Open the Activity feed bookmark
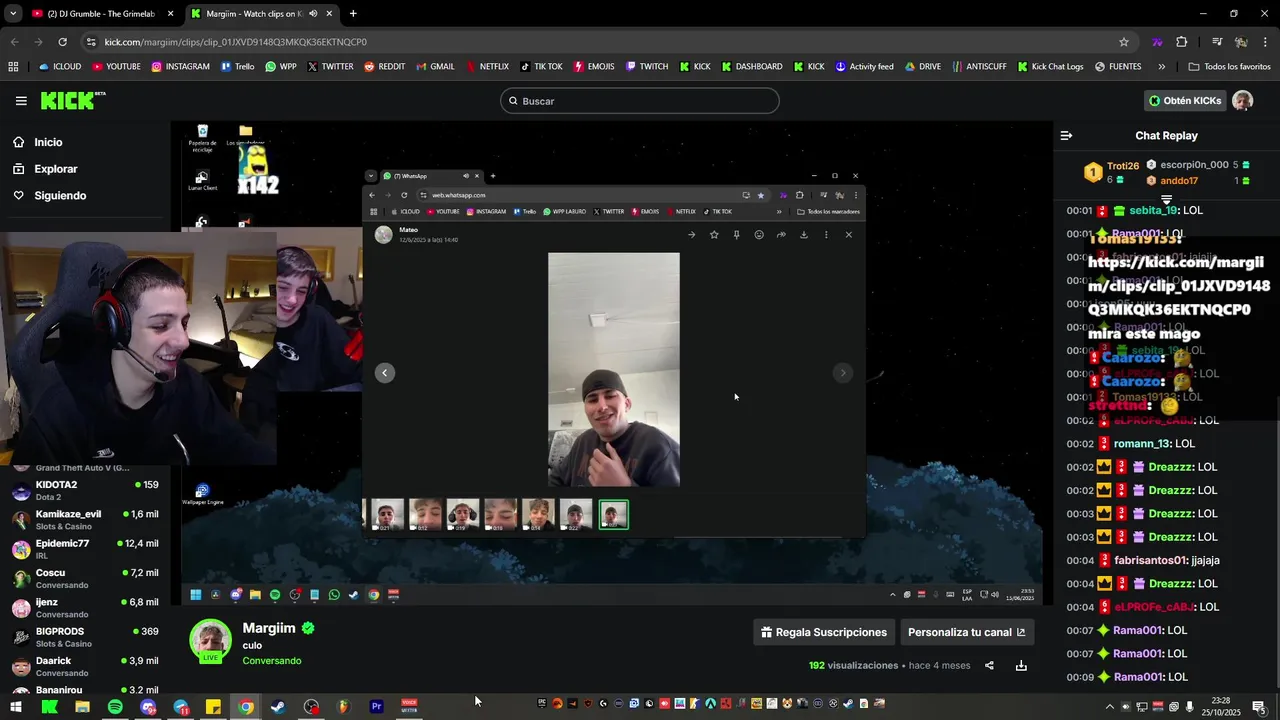The image size is (1280, 720). click(x=864, y=67)
